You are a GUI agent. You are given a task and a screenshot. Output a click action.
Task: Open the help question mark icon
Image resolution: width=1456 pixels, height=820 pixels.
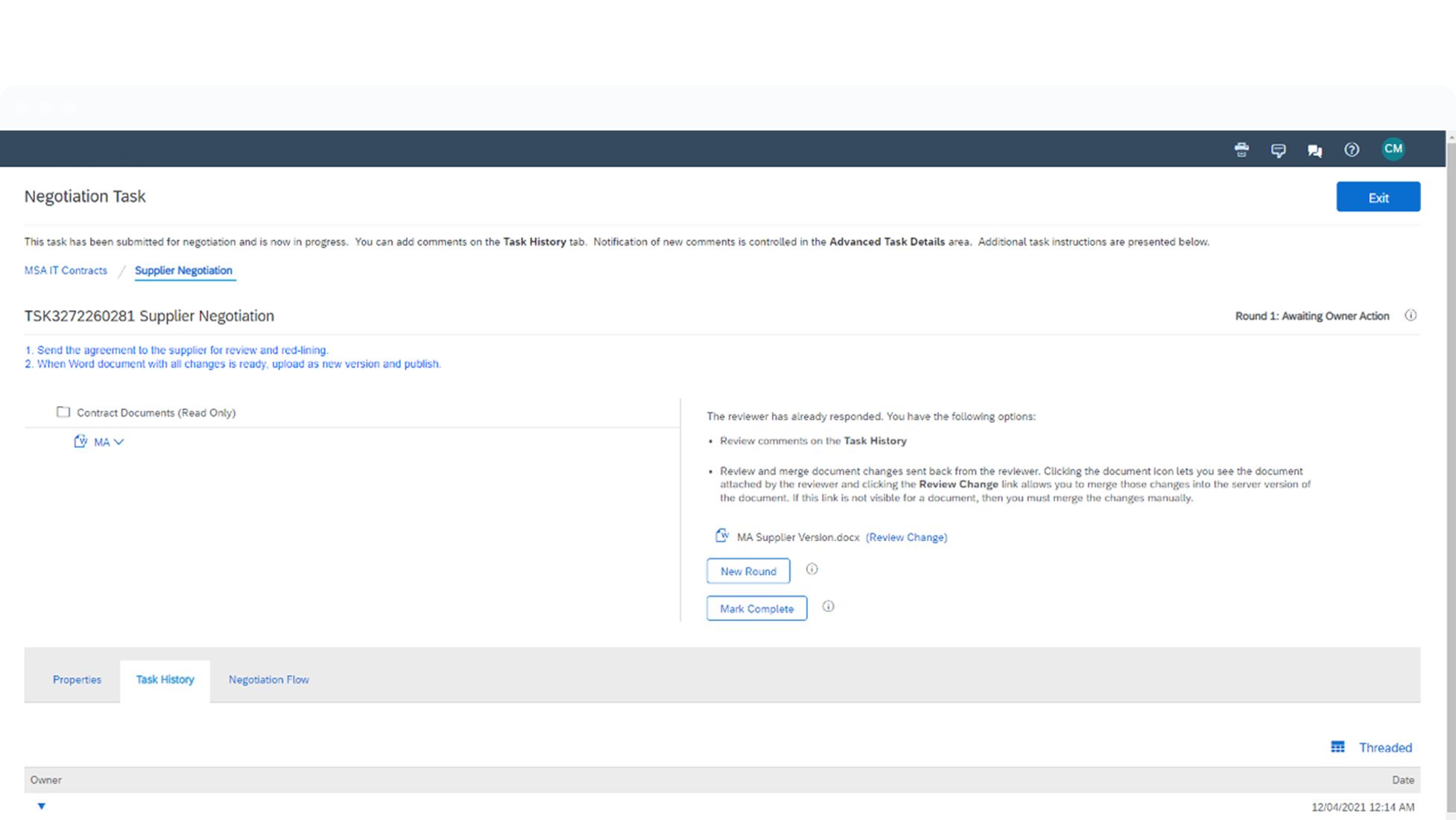[x=1351, y=150]
